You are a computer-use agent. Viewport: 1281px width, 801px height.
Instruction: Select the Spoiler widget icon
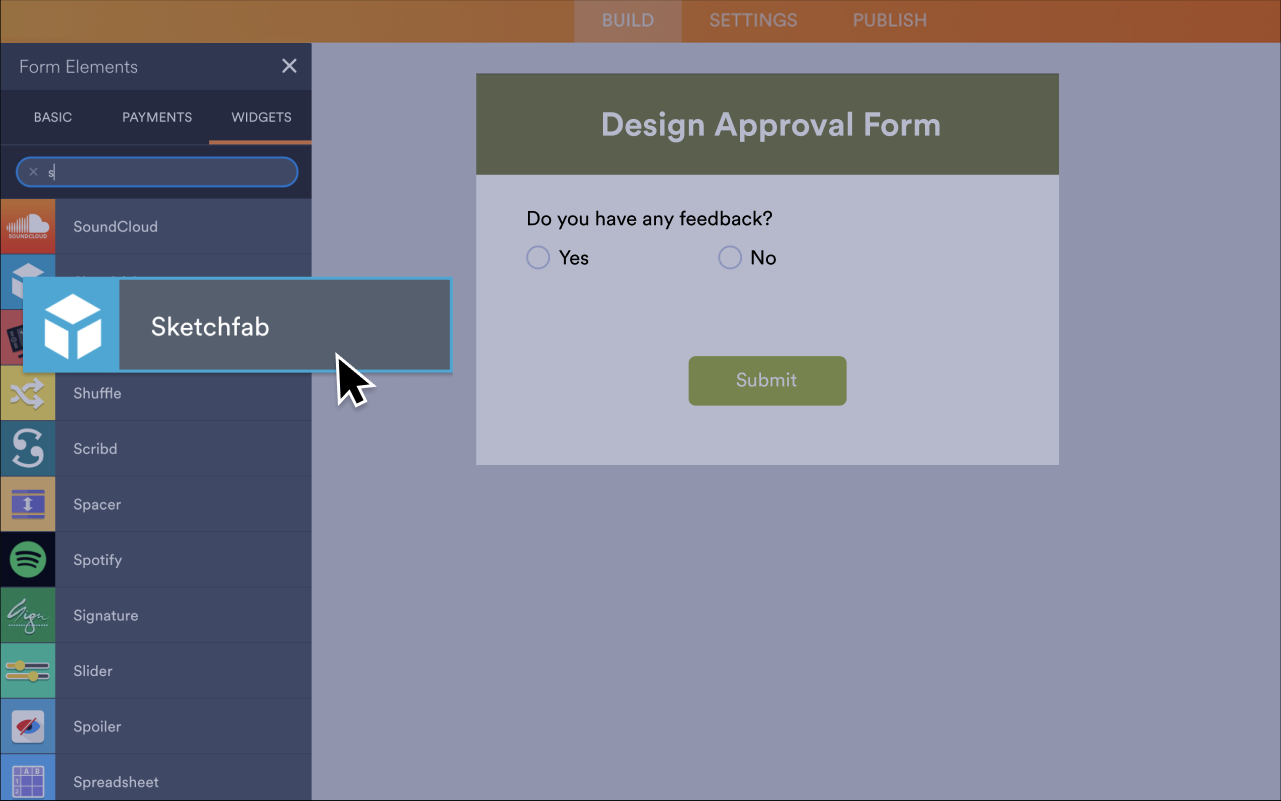28,726
